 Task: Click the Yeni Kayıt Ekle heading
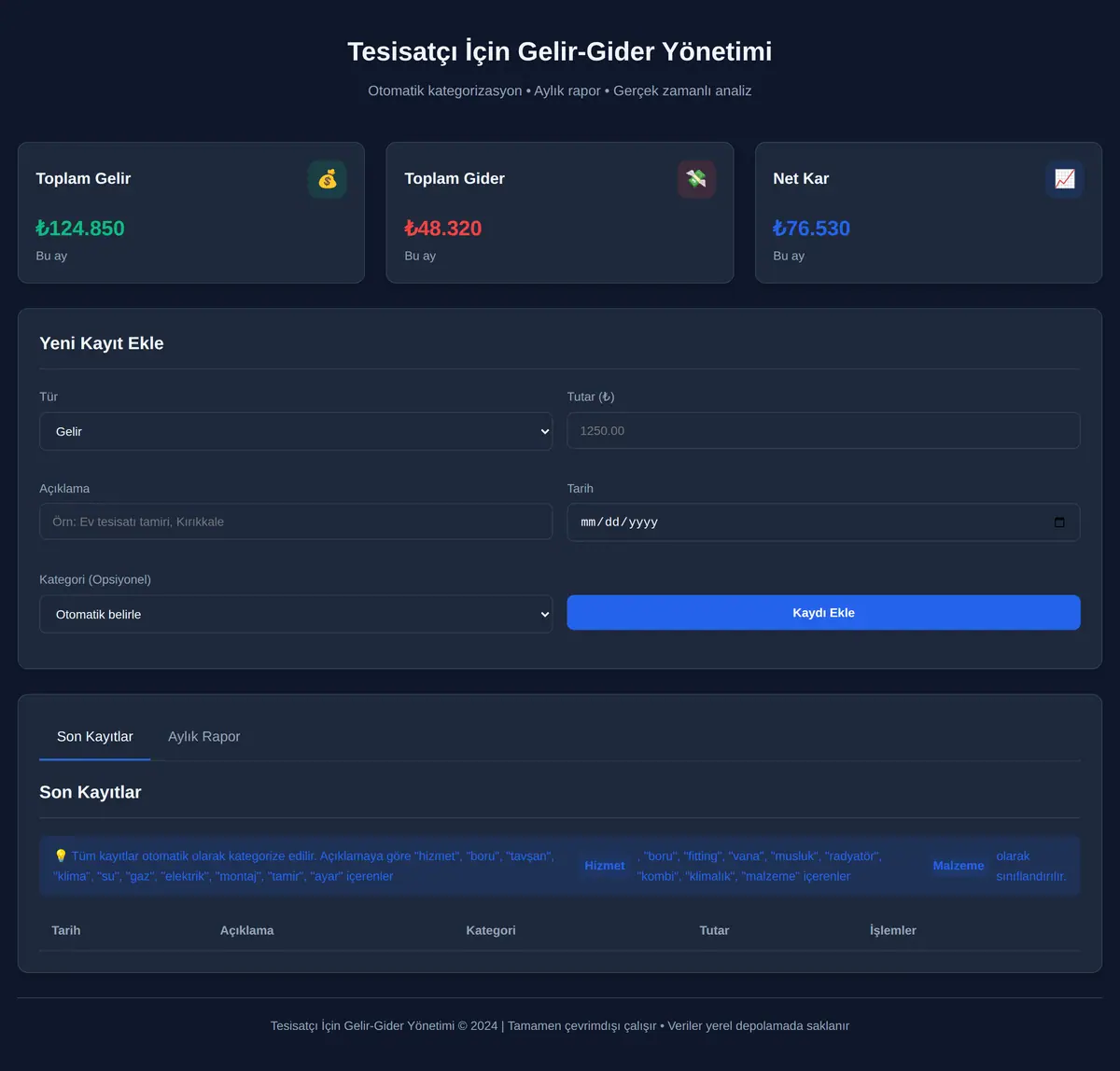(x=102, y=343)
